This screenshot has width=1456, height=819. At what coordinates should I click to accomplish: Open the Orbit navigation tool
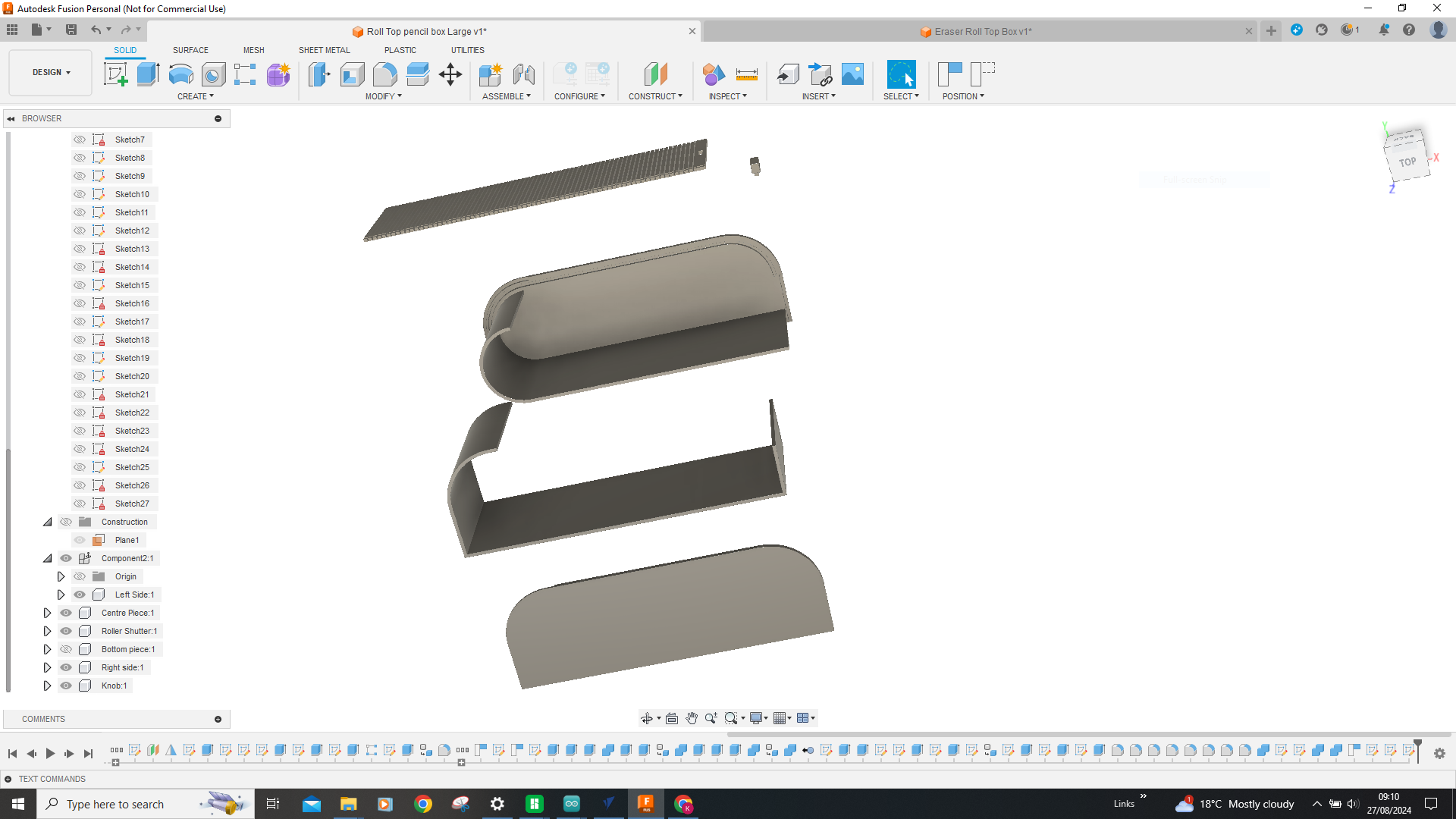coord(646,718)
